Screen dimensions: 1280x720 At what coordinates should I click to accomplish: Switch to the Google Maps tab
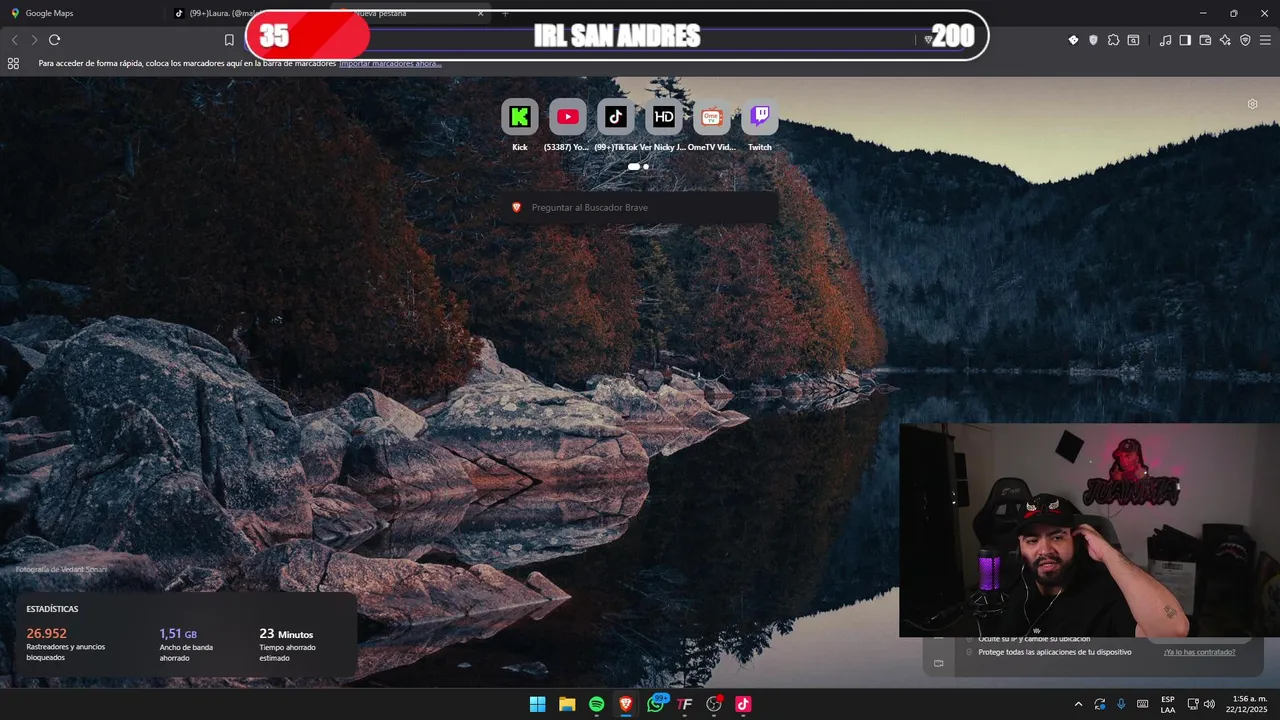tap(80, 13)
